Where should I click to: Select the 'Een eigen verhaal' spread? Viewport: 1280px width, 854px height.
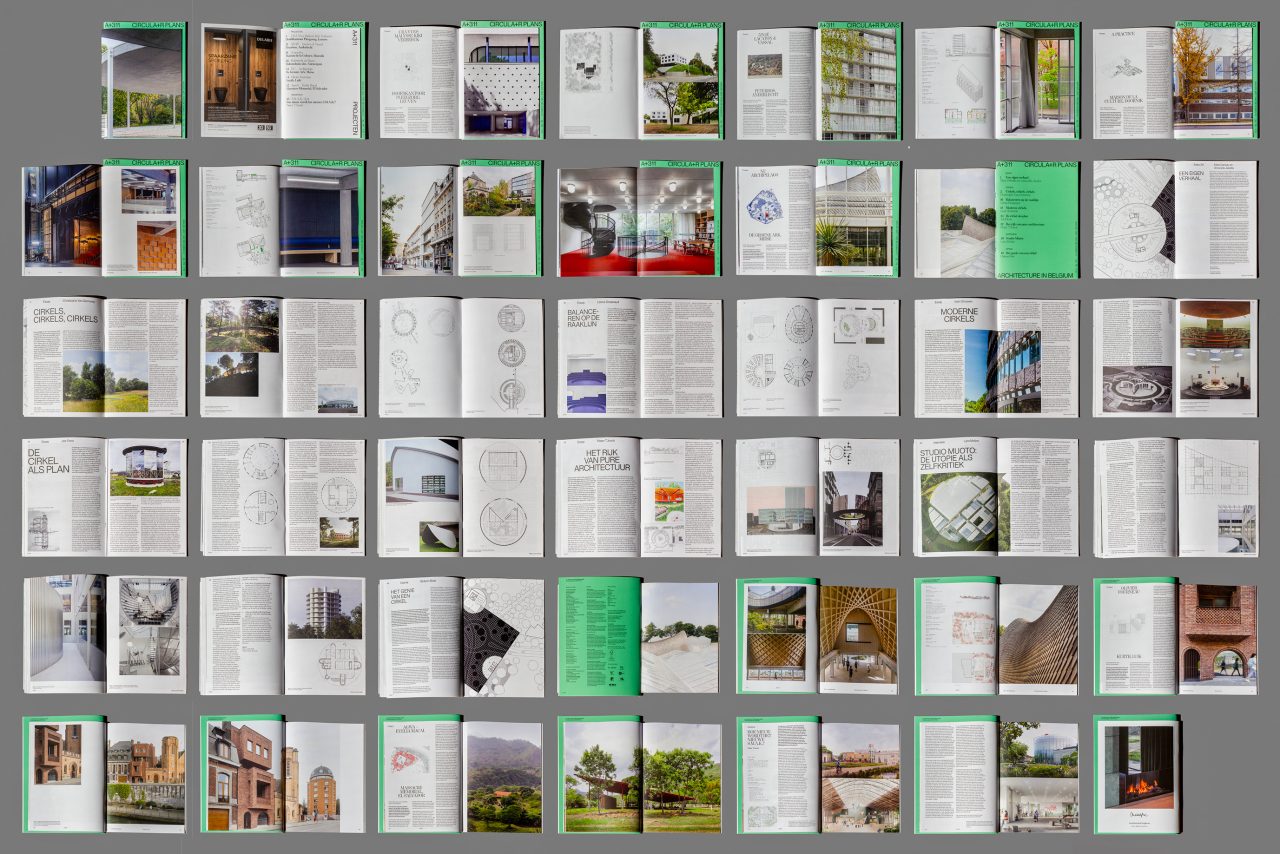[x=1175, y=219]
